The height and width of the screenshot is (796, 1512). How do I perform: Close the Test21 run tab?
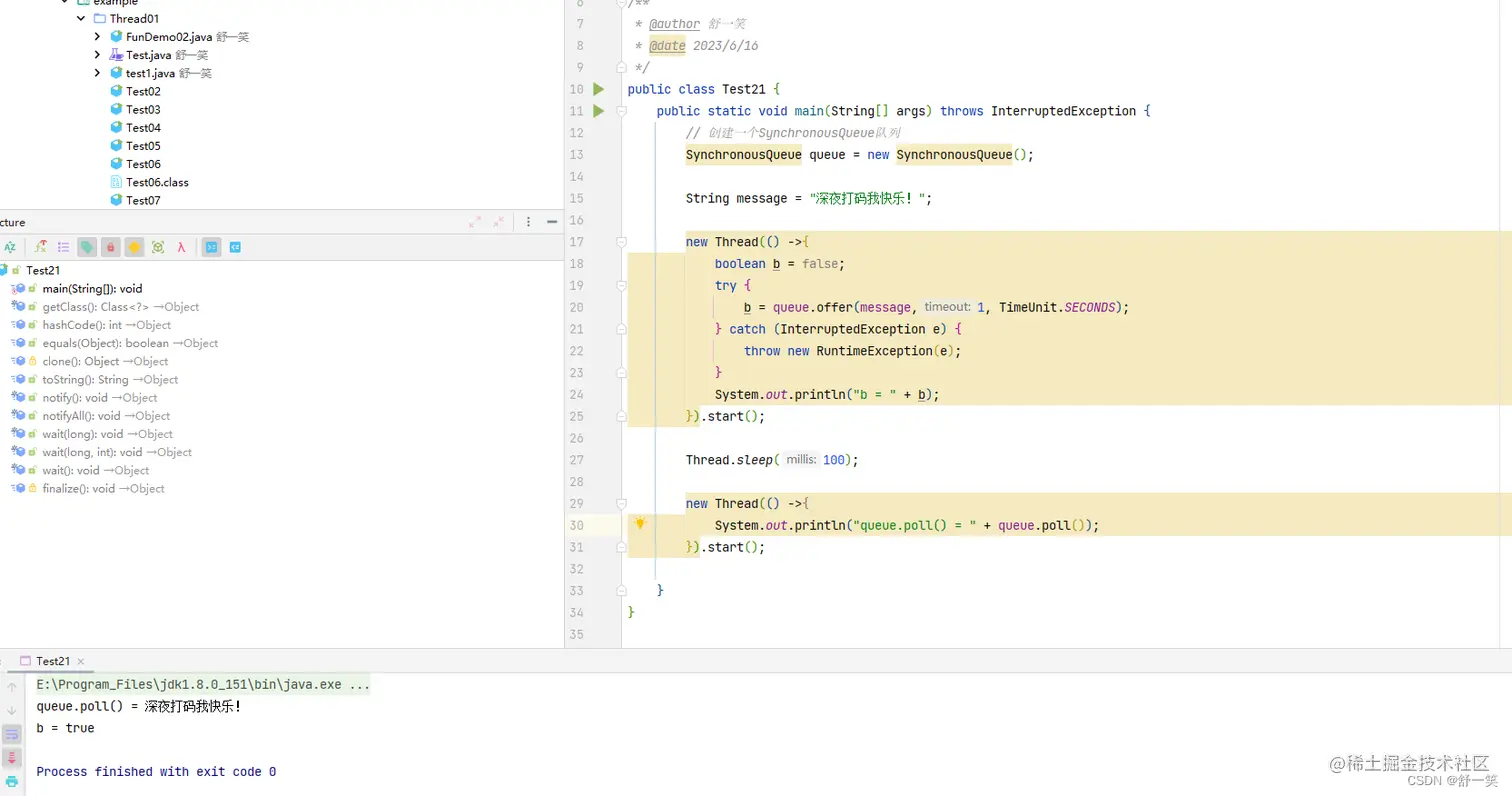point(81,662)
